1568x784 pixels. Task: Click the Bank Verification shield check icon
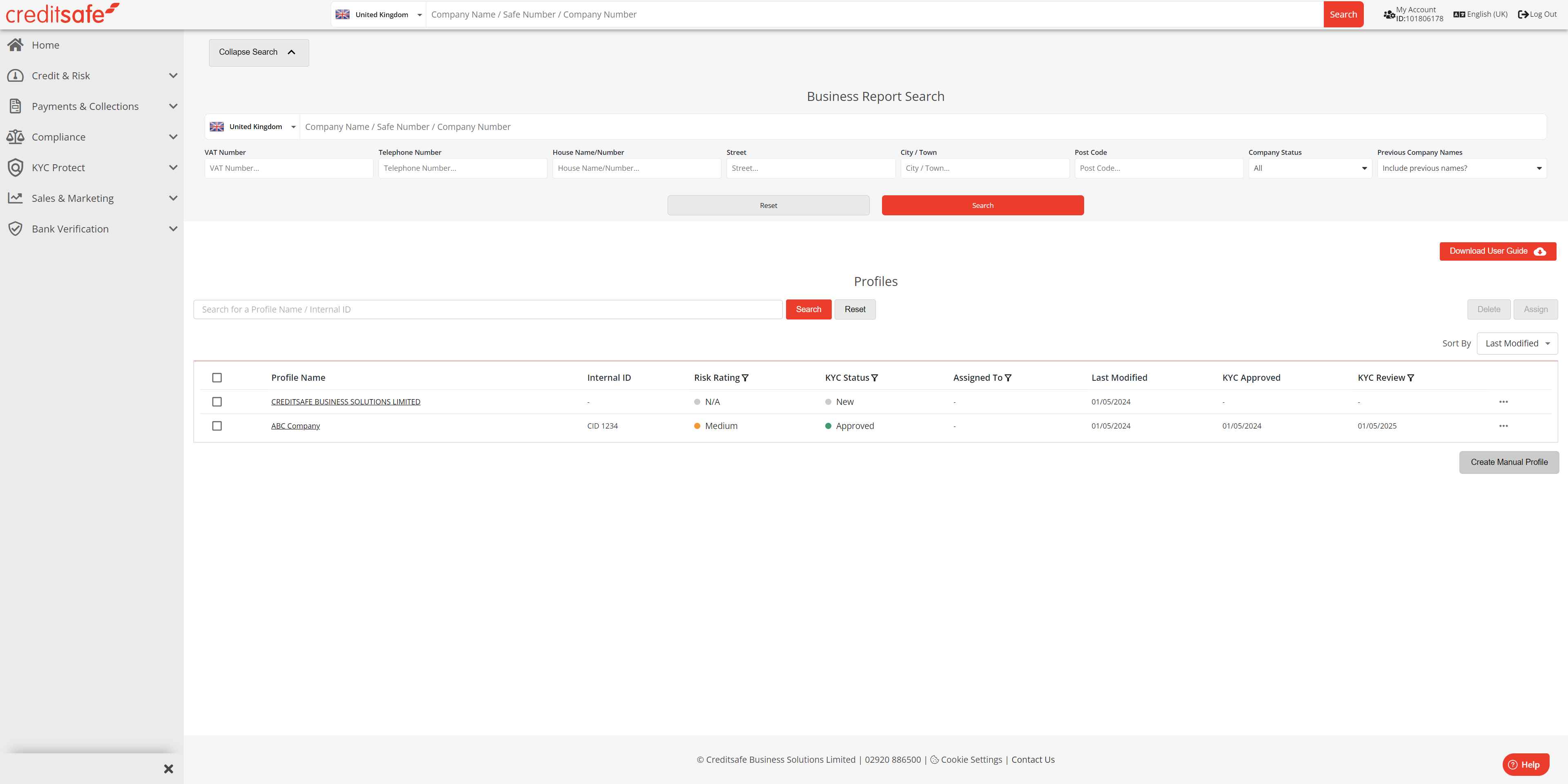pos(15,228)
